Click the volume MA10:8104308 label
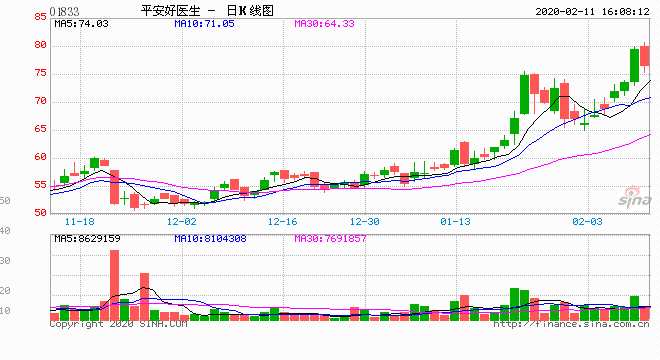This screenshot has width=660, height=360. pos(210,239)
